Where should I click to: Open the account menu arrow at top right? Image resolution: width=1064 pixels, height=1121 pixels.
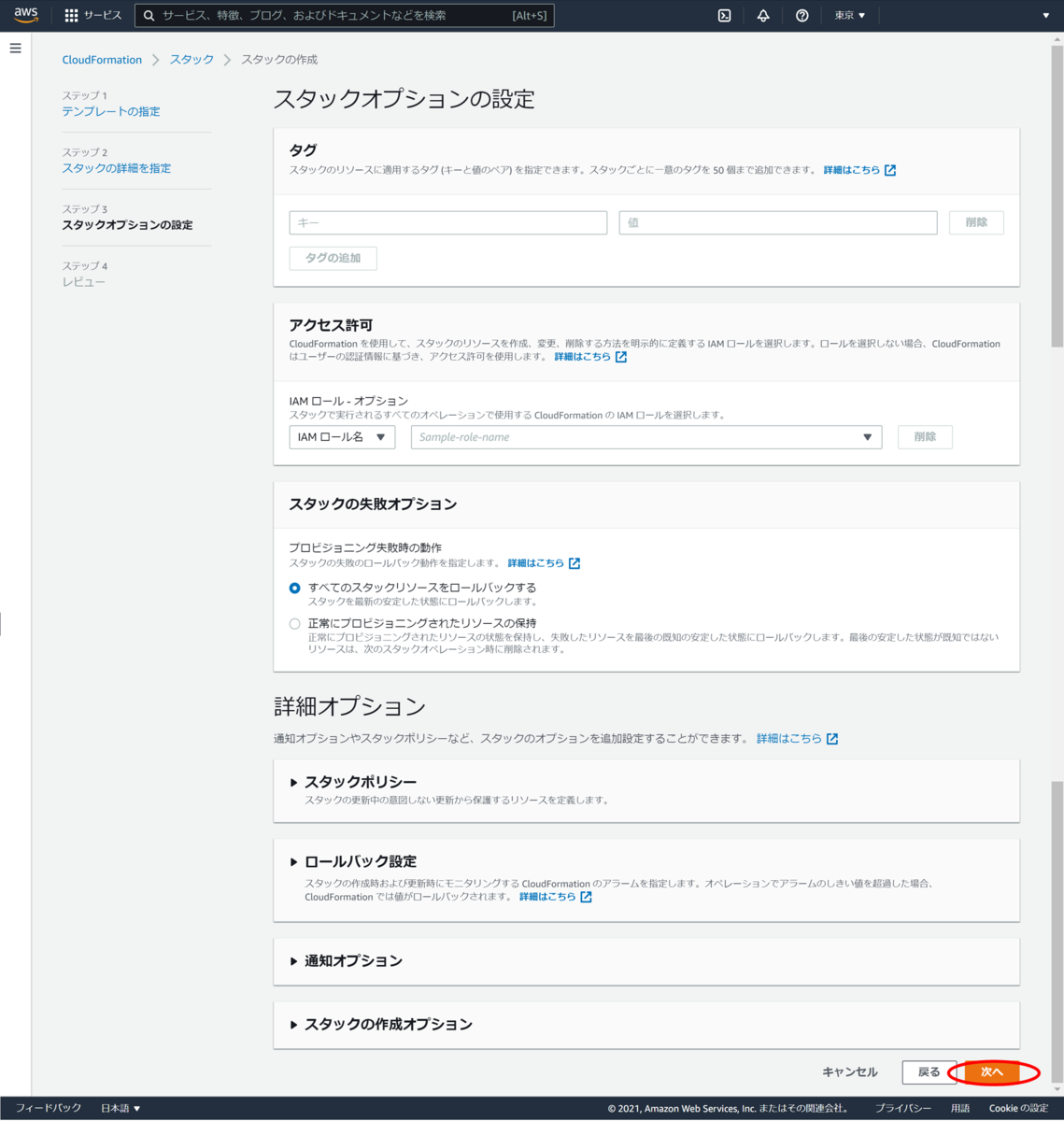click(1045, 16)
